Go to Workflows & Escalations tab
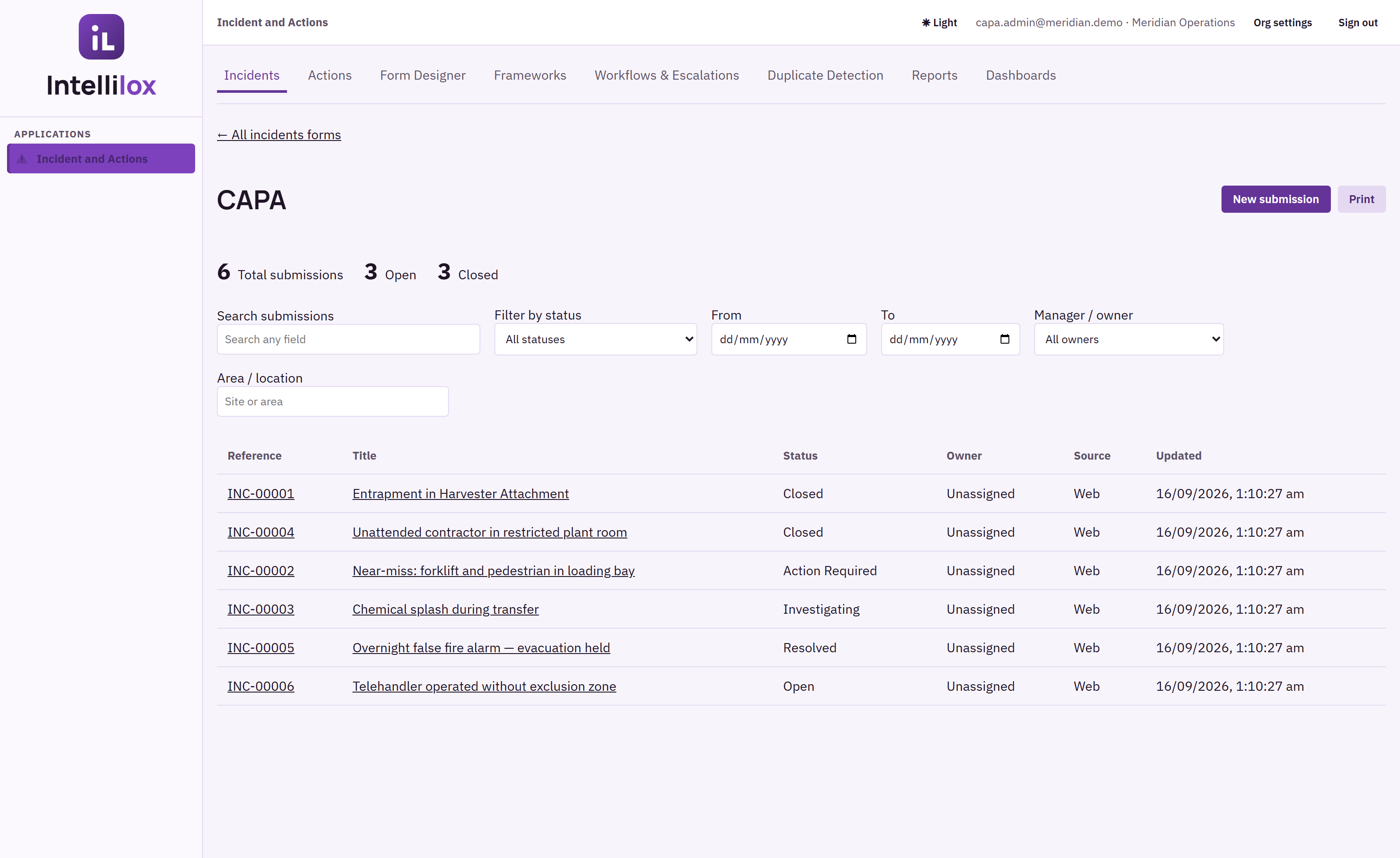This screenshot has width=1400, height=858. pos(666,76)
